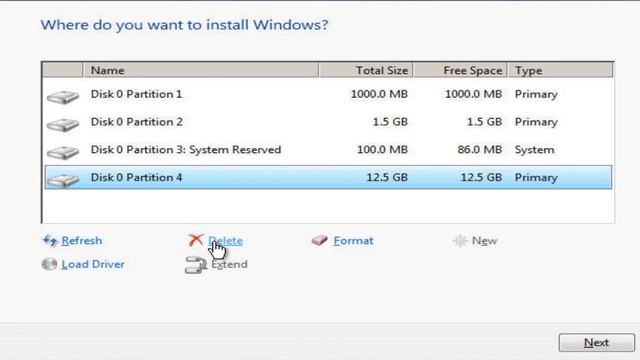Viewport: 640px width, 360px height.
Task: Sort by the Total Size column header
Action: [366, 70]
